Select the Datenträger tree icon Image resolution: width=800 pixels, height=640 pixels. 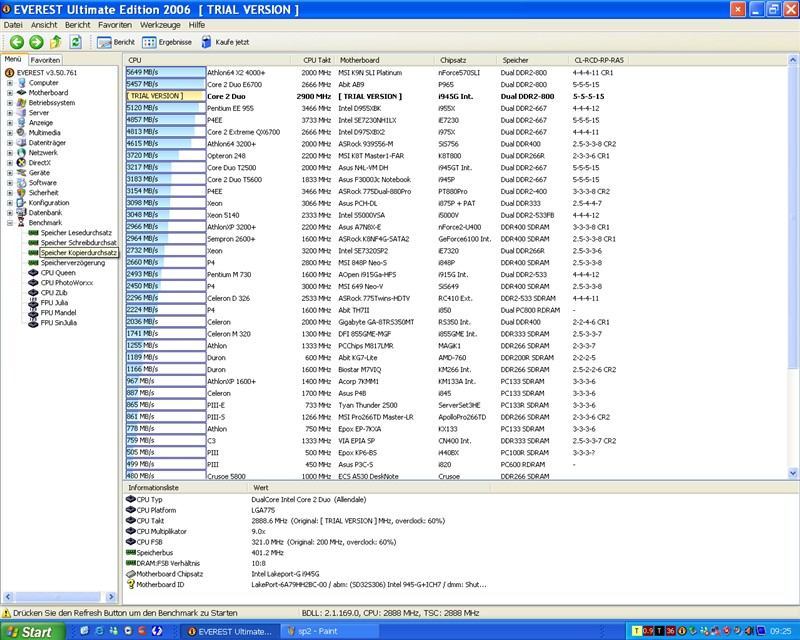[21, 142]
